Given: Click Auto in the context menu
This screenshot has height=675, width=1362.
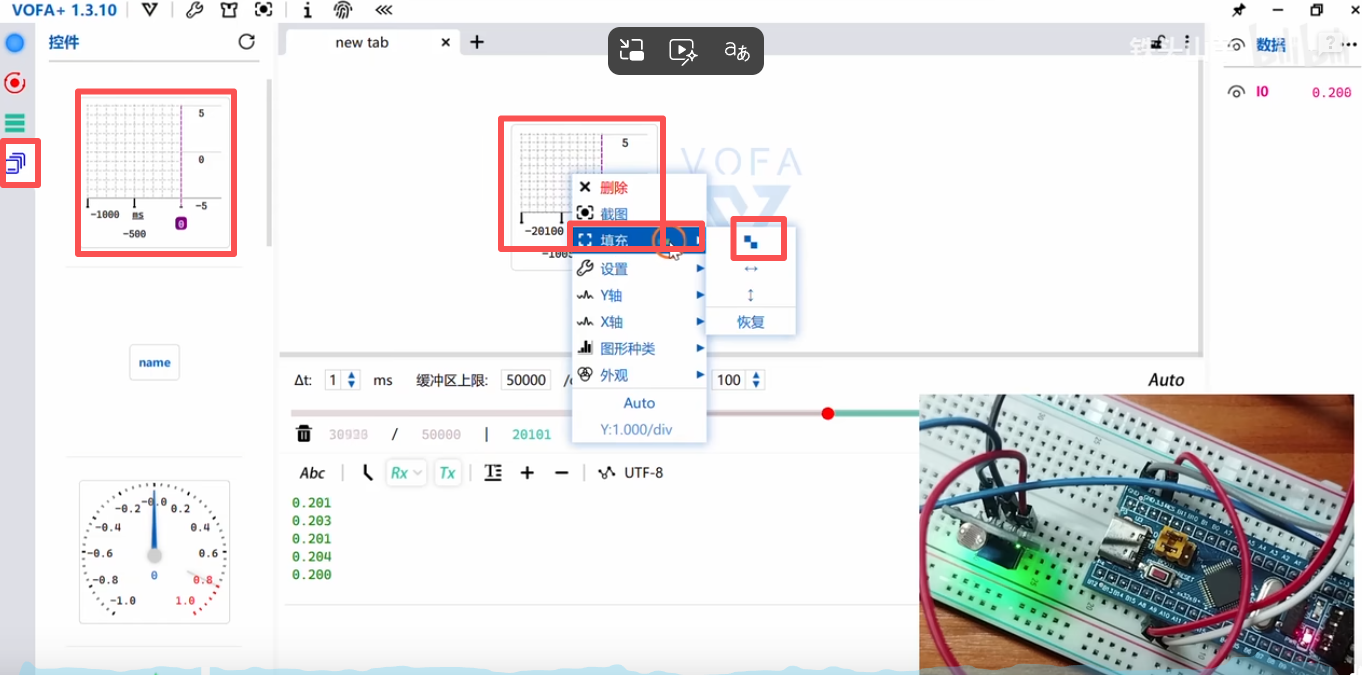Looking at the screenshot, I should [639, 403].
